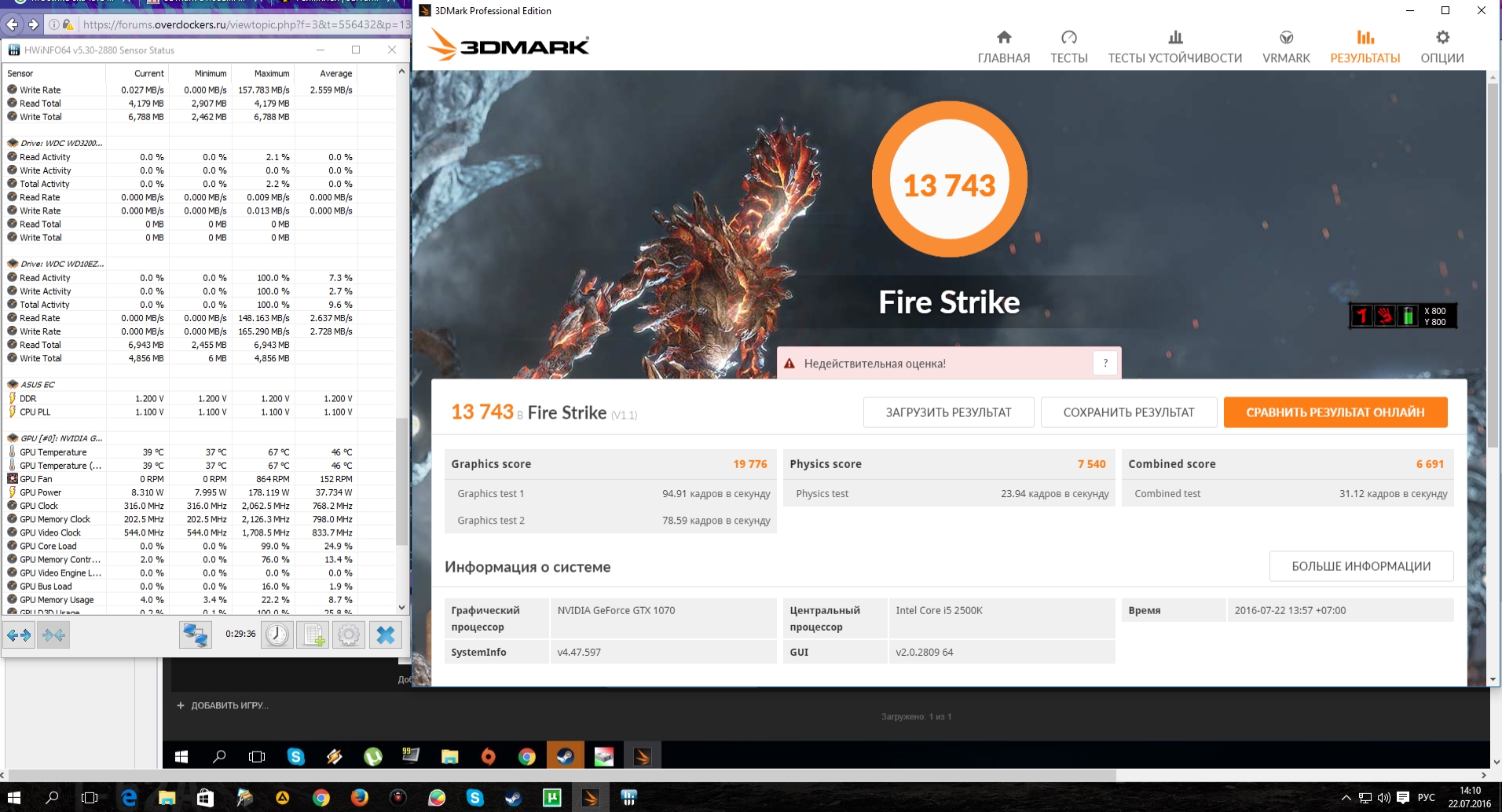The width and height of the screenshot is (1502, 812).
Task: Click the red number 1 overlay icon
Action: tap(1362, 316)
